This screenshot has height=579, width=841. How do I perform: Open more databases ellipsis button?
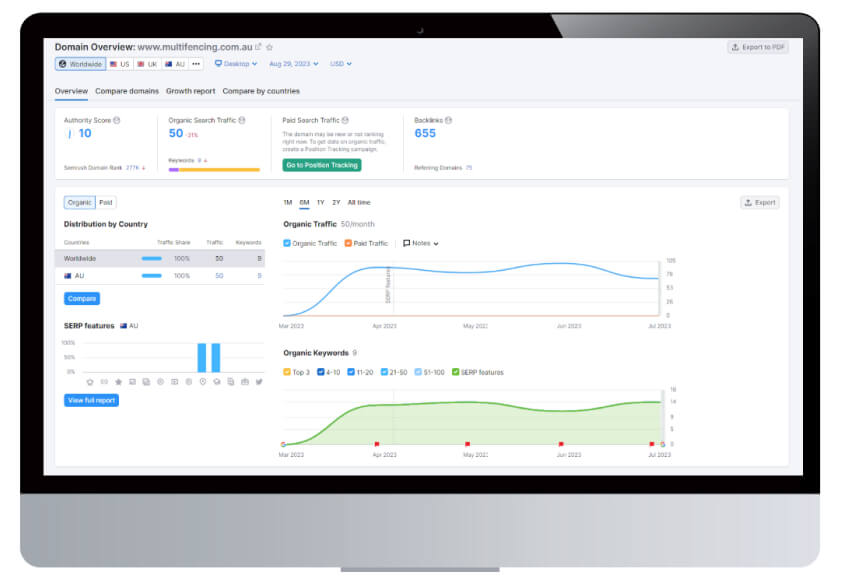(x=196, y=64)
